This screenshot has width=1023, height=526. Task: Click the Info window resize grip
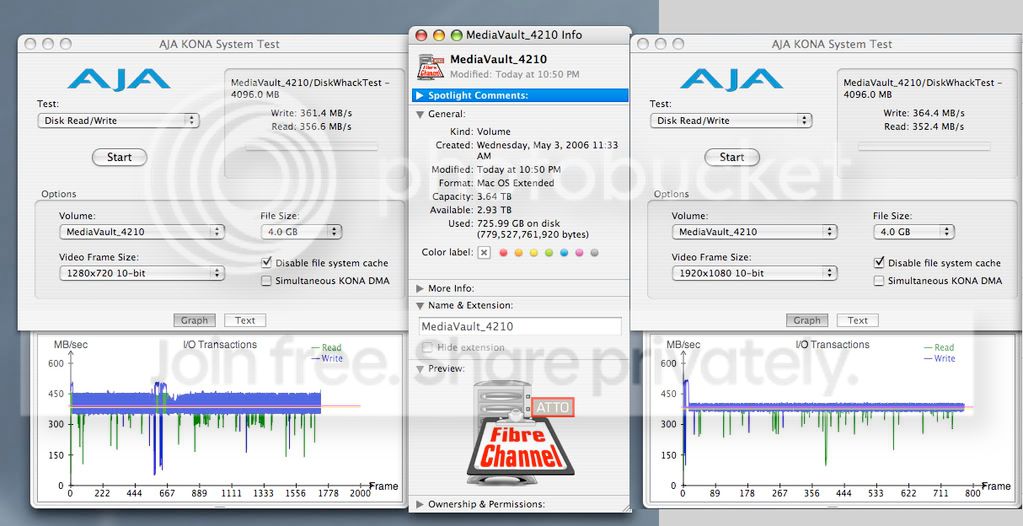[626, 507]
